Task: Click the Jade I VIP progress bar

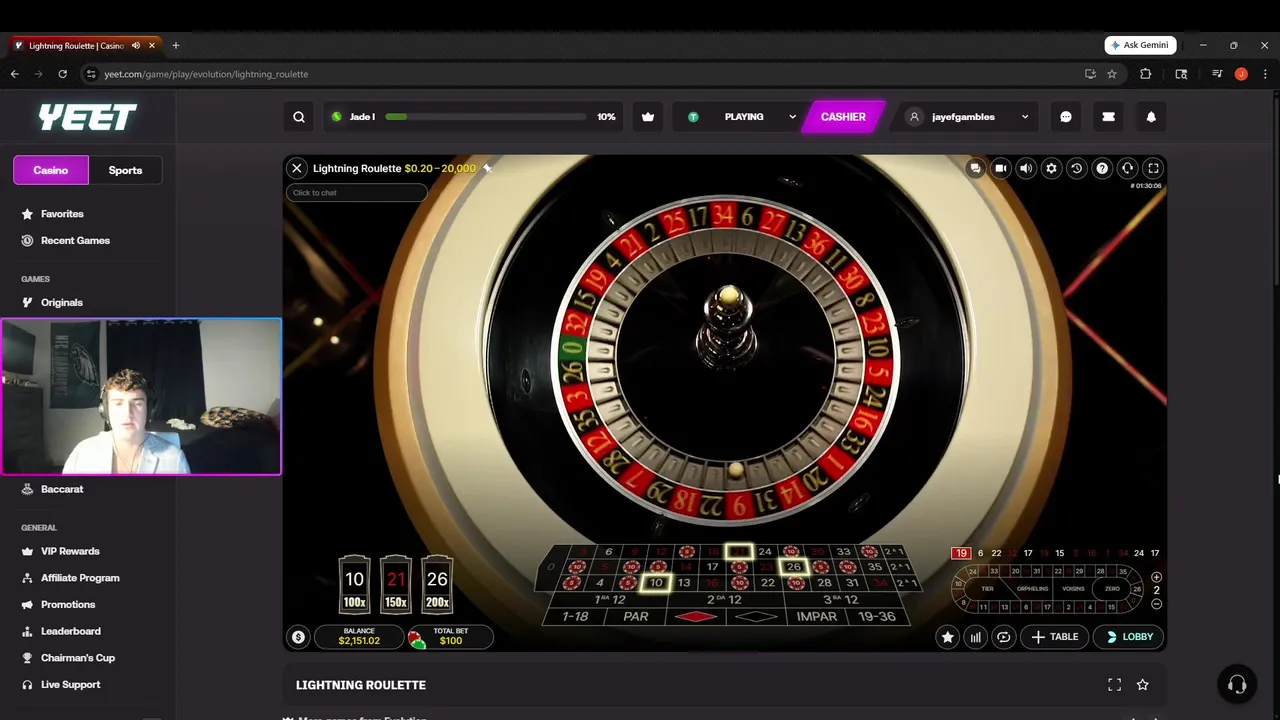Action: click(x=473, y=117)
